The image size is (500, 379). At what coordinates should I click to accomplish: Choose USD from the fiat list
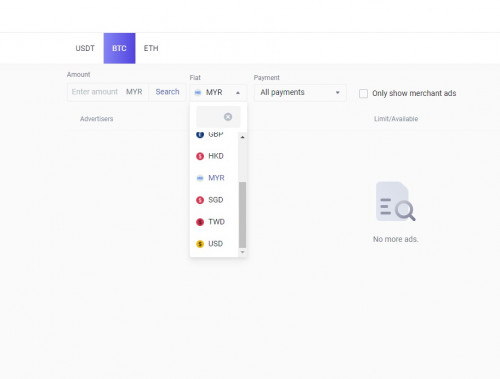[x=214, y=244]
